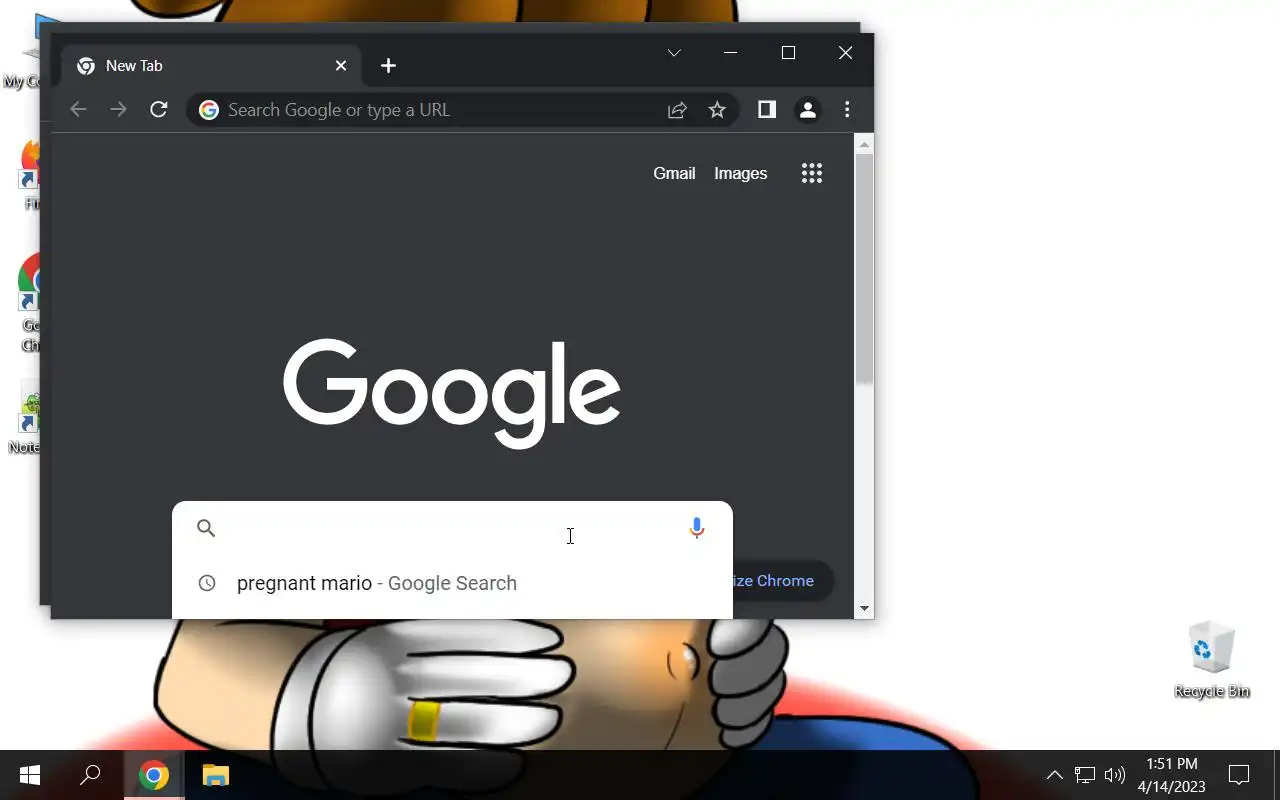
Task: Click the history clock icon beside suggestion
Action: (x=206, y=583)
